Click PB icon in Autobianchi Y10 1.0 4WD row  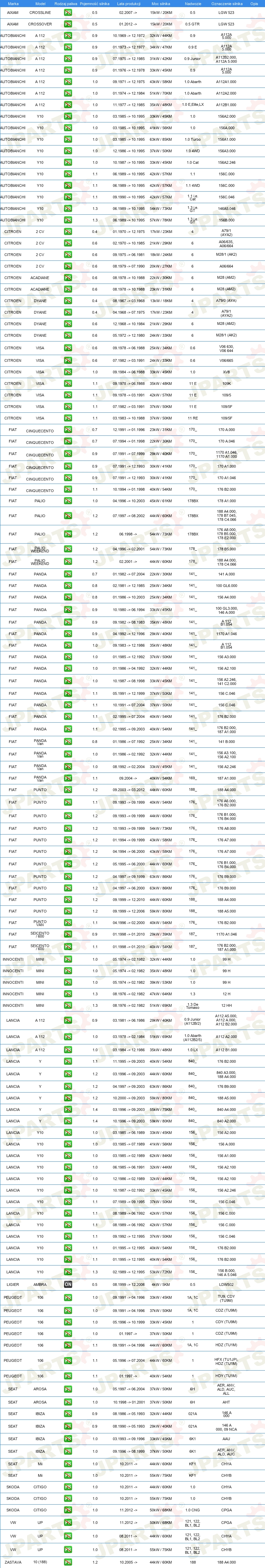point(68,151)
